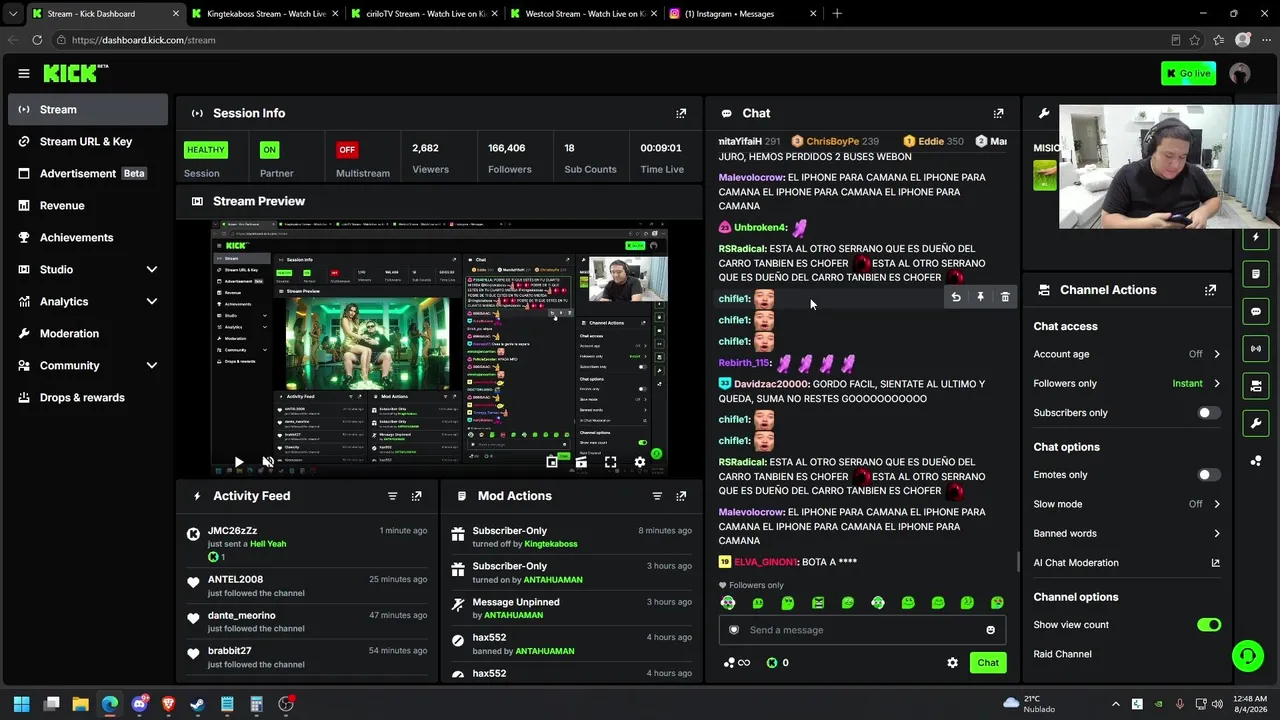Open the notes widget in right rail
This screenshot has height=720, width=1280.
(1256, 274)
